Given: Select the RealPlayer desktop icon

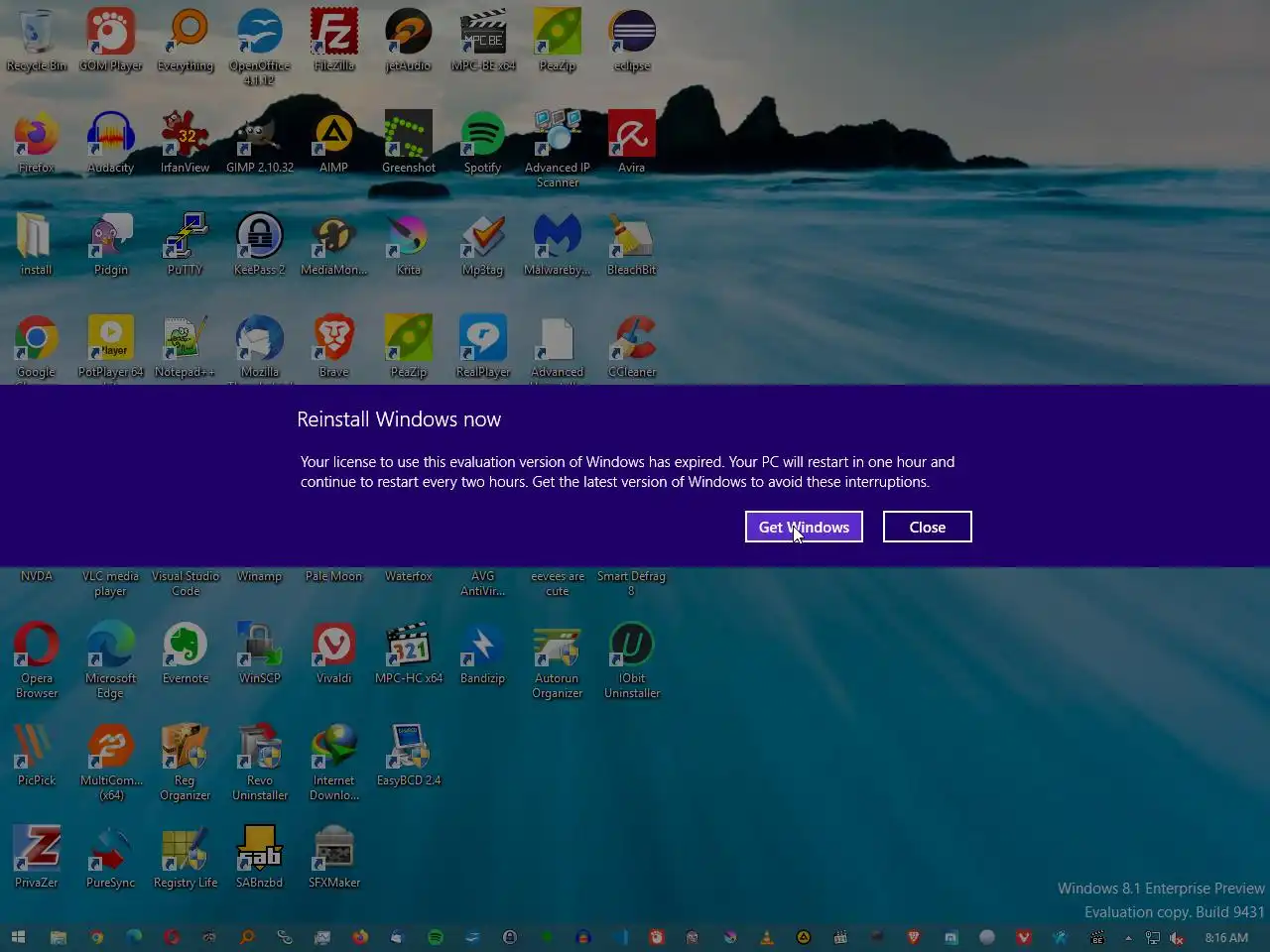Looking at the screenshot, I should click(483, 347).
